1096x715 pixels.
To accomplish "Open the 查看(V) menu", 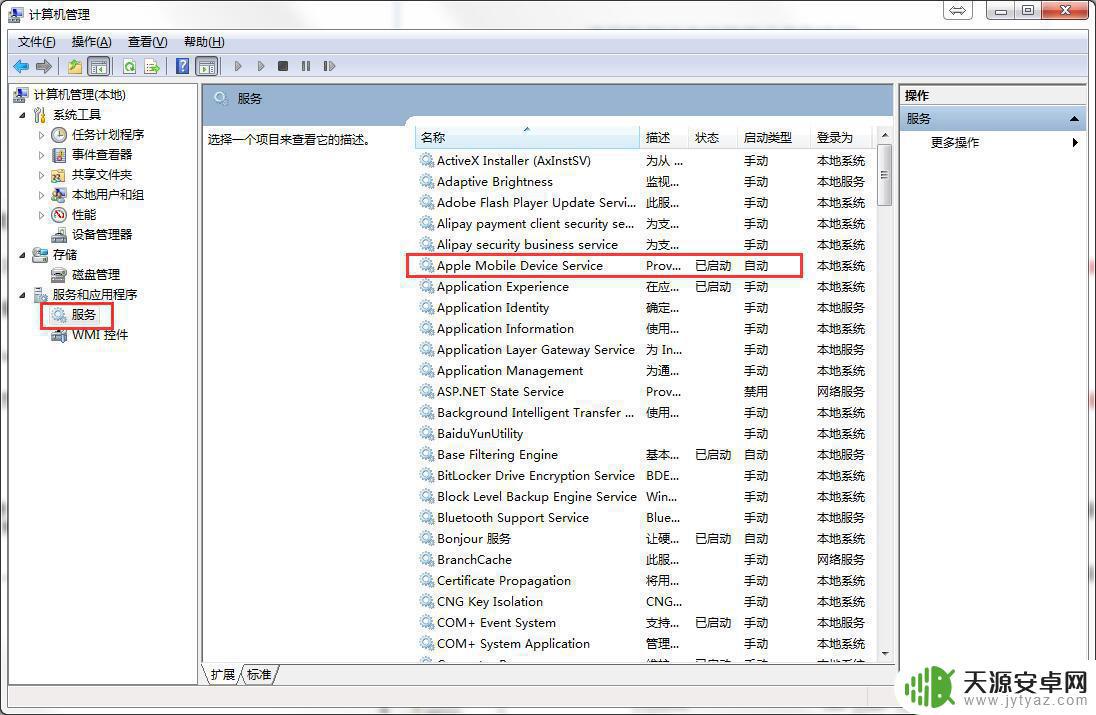I will tap(147, 42).
